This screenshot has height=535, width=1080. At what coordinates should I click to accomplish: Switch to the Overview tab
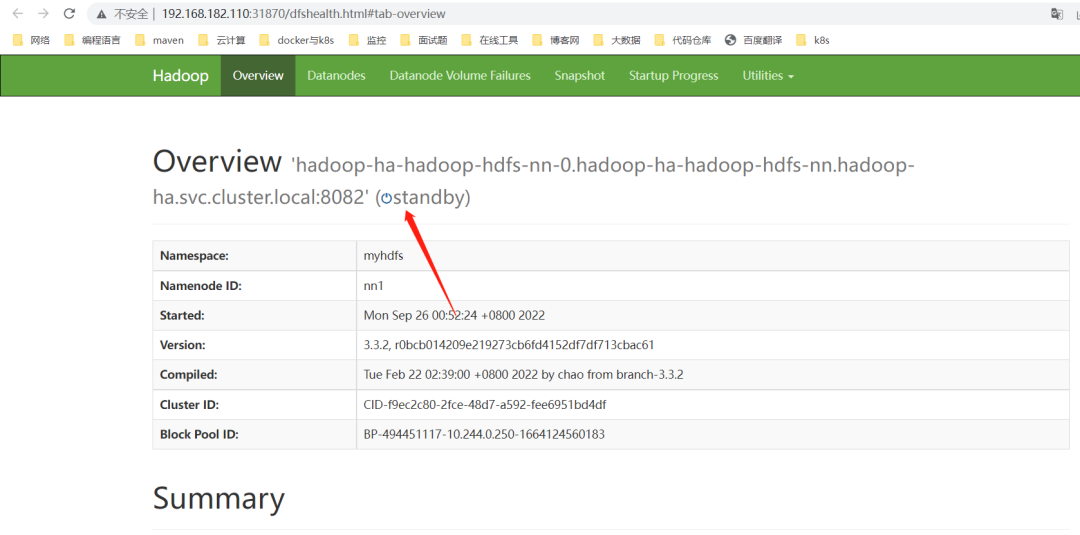click(x=258, y=76)
